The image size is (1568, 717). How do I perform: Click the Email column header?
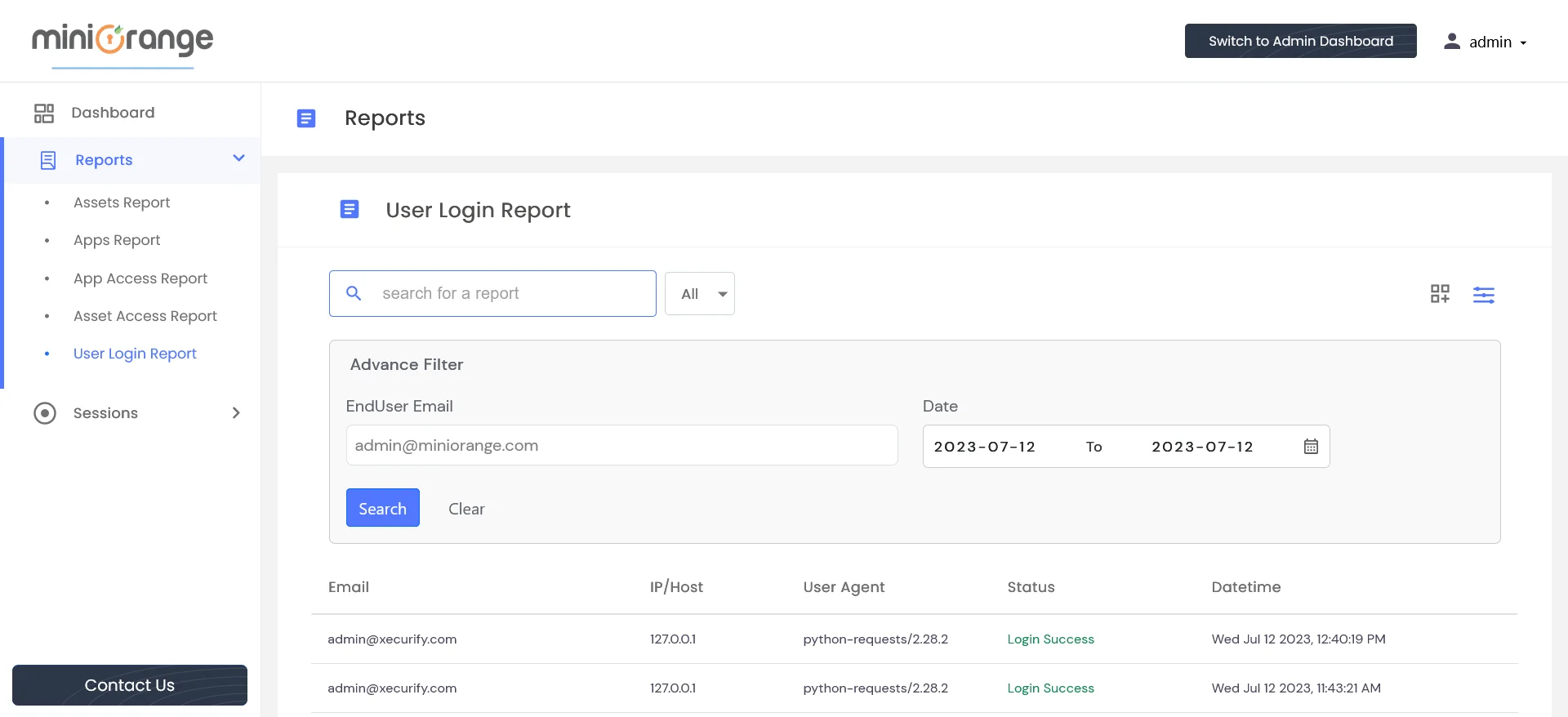pyautogui.click(x=349, y=587)
